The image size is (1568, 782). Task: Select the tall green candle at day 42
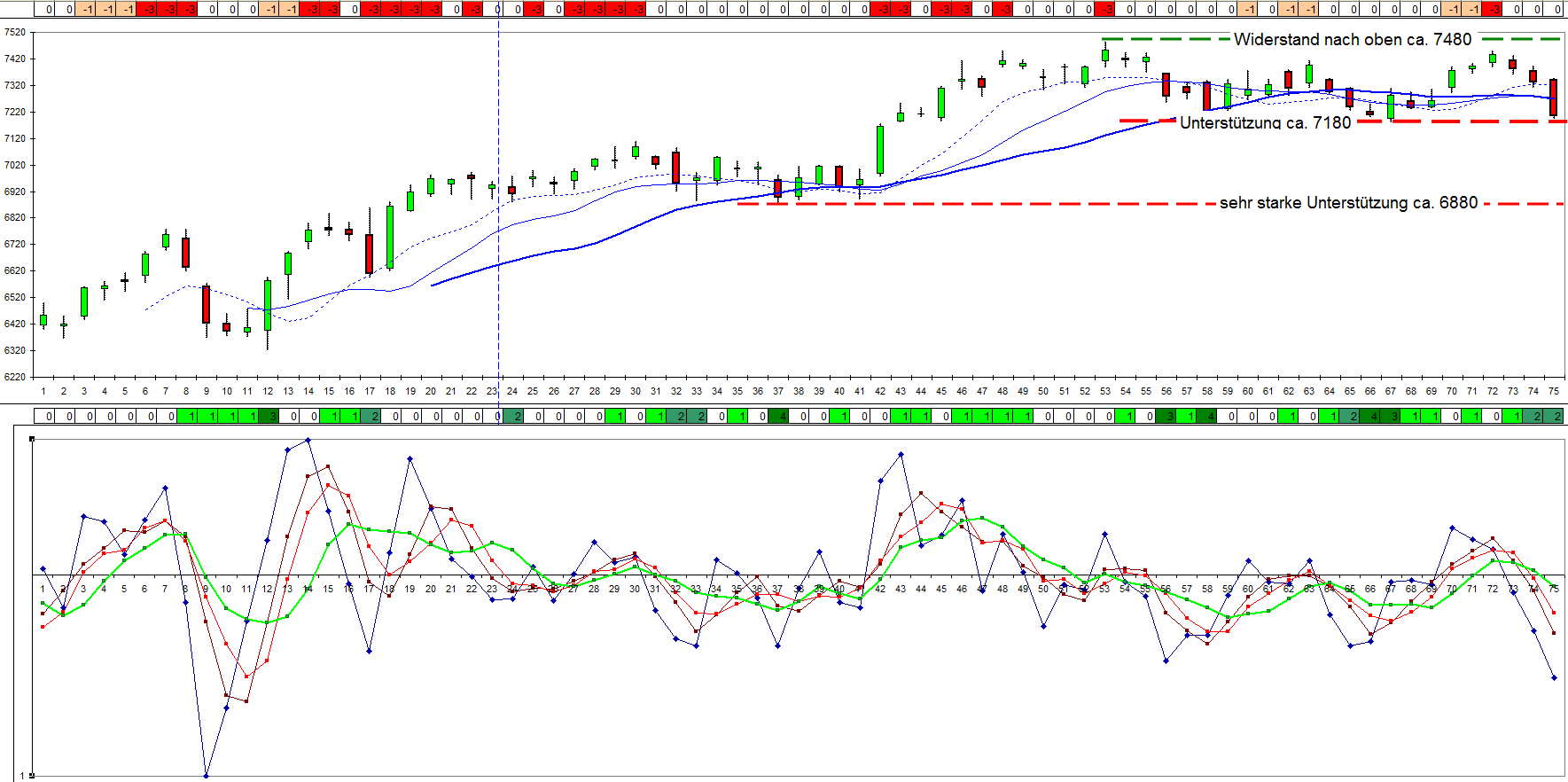click(880, 150)
